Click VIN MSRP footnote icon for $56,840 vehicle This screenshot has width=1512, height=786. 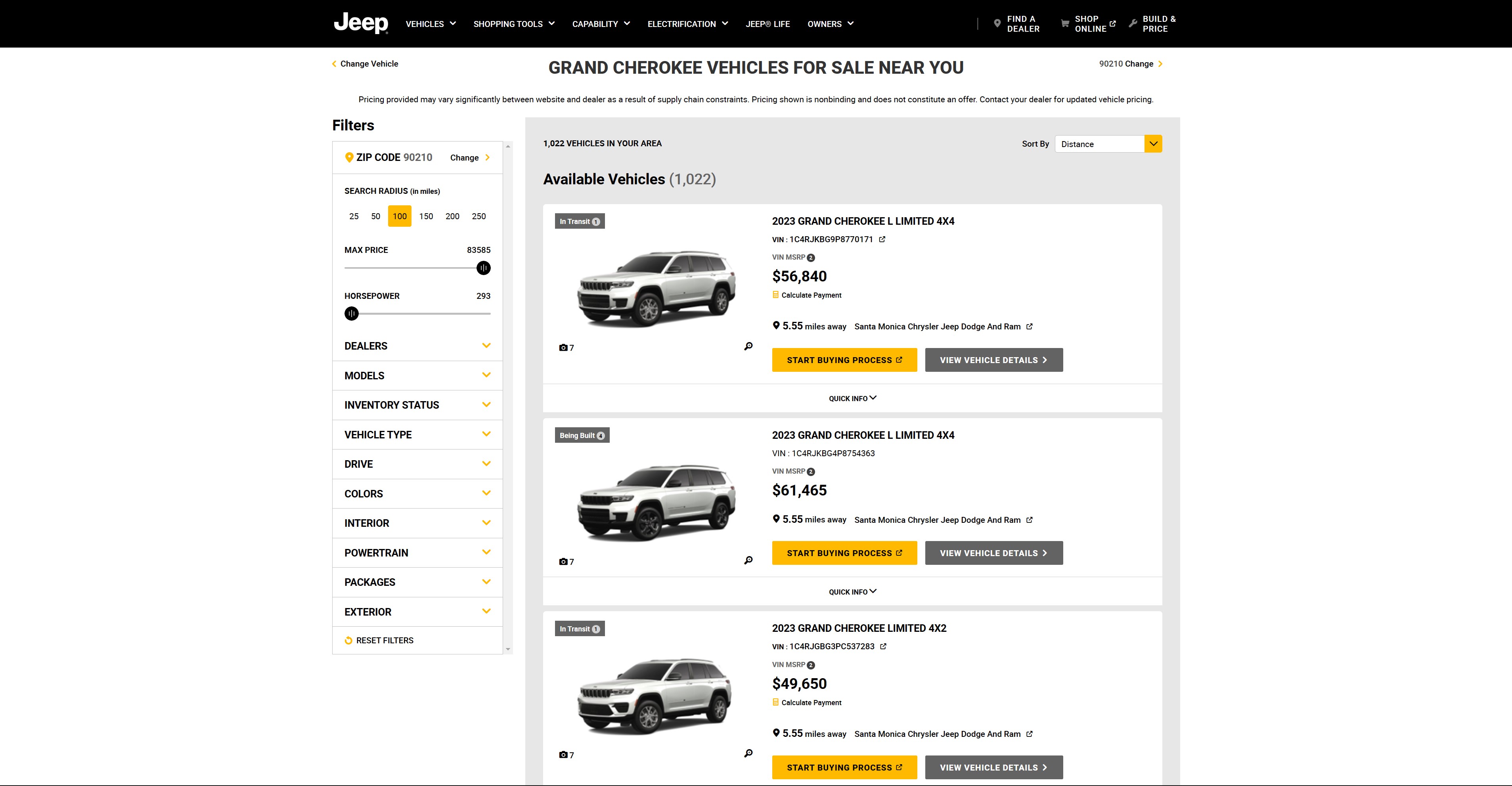(x=811, y=258)
